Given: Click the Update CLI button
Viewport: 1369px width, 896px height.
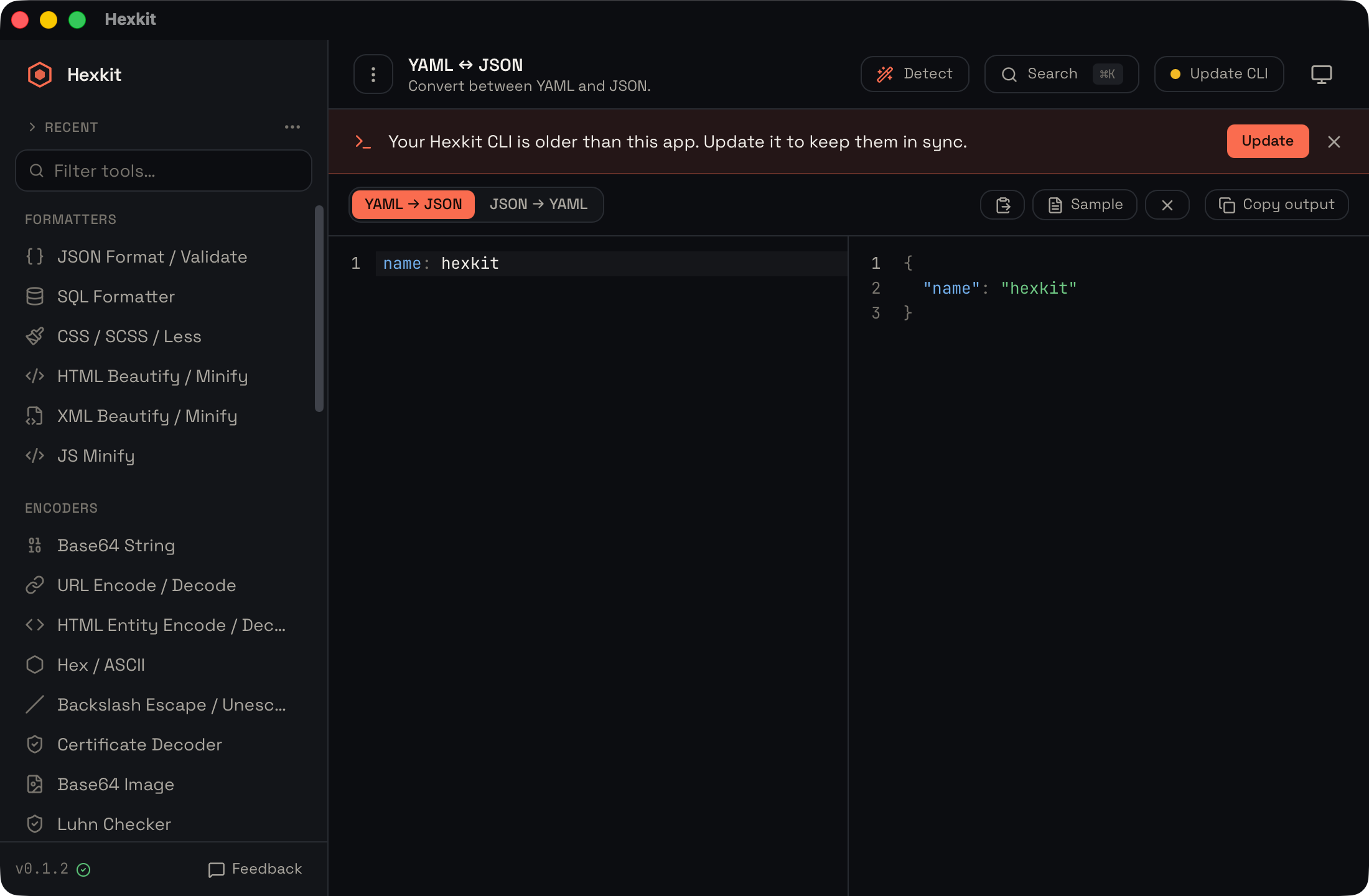Looking at the screenshot, I should coord(1219,74).
